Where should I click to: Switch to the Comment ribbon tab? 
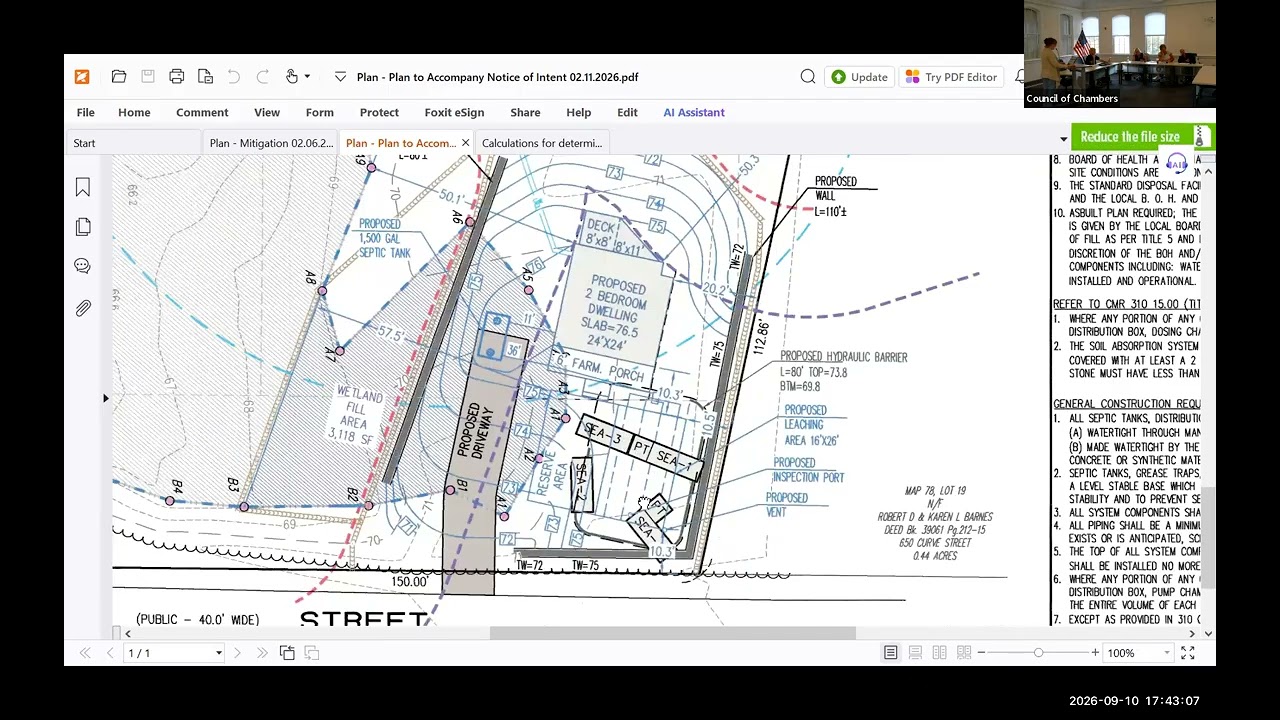click(x=202, y=112)
